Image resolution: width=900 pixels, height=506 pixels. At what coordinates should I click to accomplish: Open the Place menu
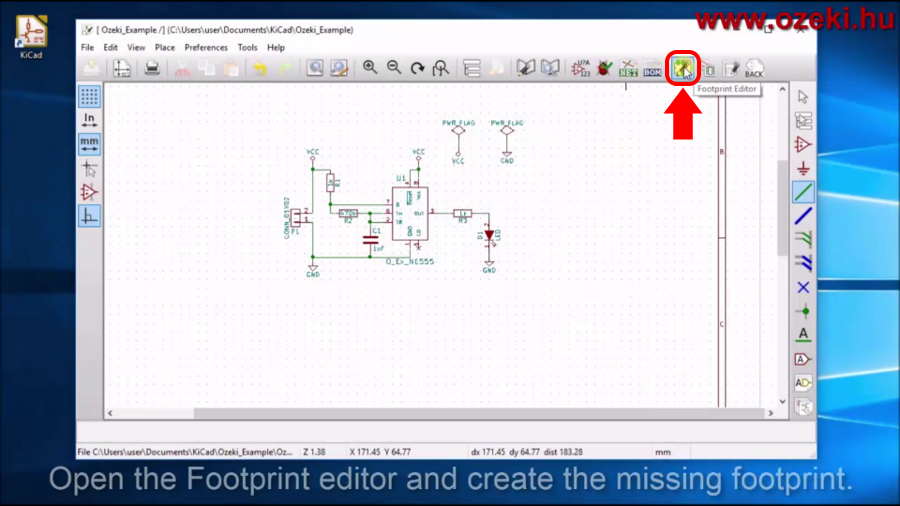click(165, 48)
